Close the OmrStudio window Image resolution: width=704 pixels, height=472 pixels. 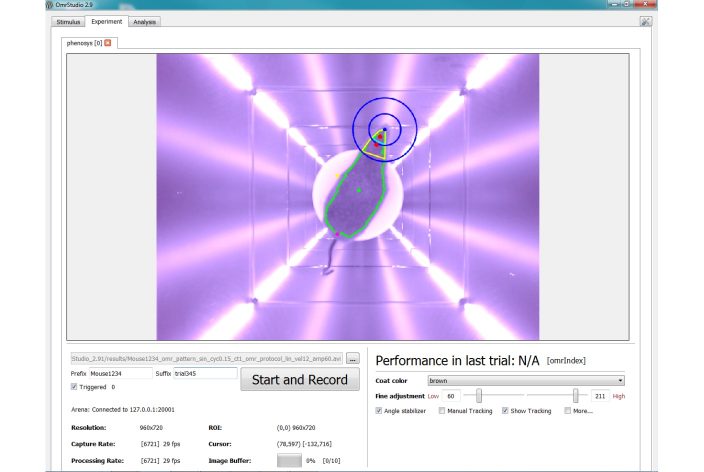pos(645,4)
